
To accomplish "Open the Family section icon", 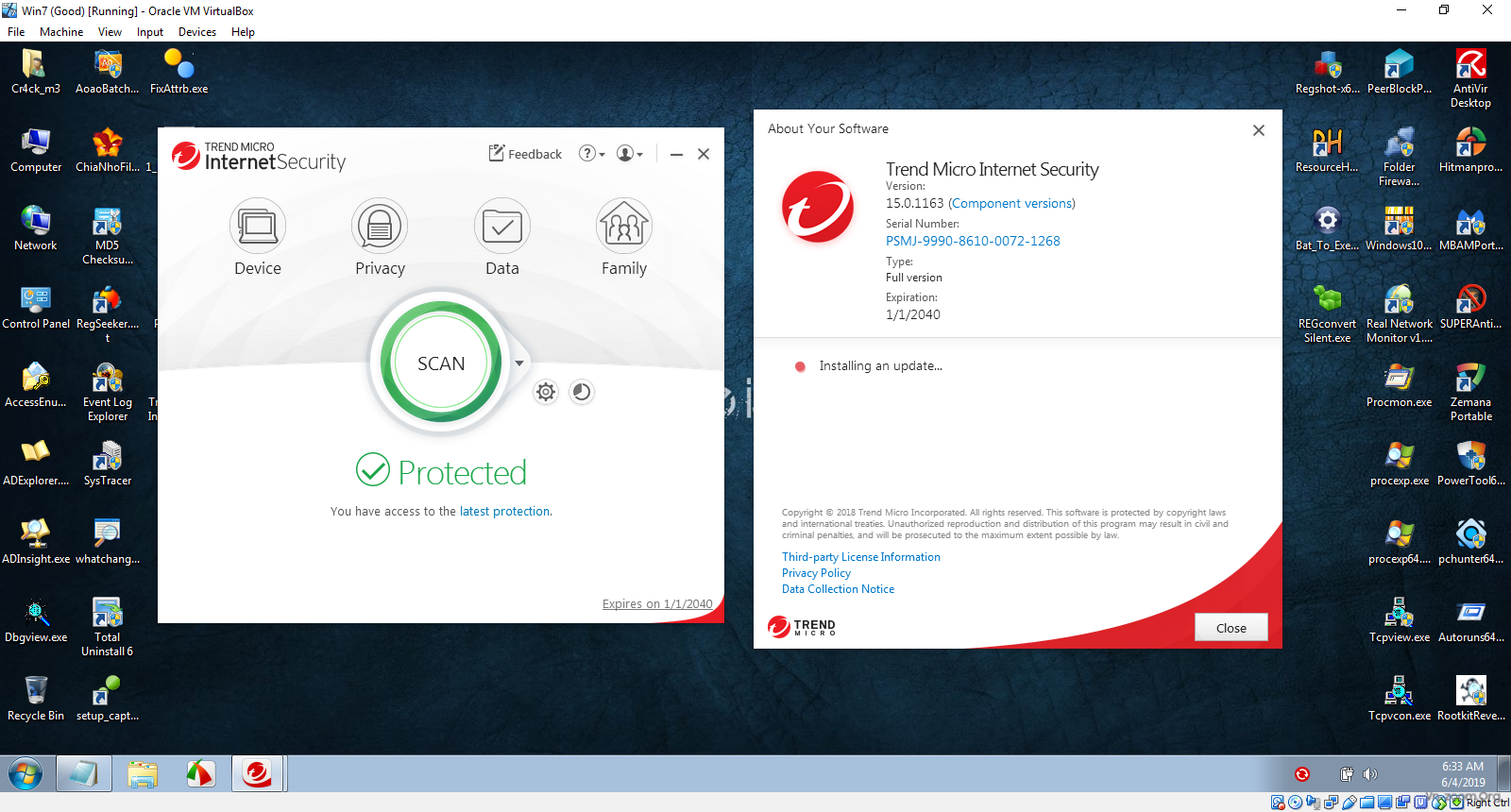I will 623,227.
